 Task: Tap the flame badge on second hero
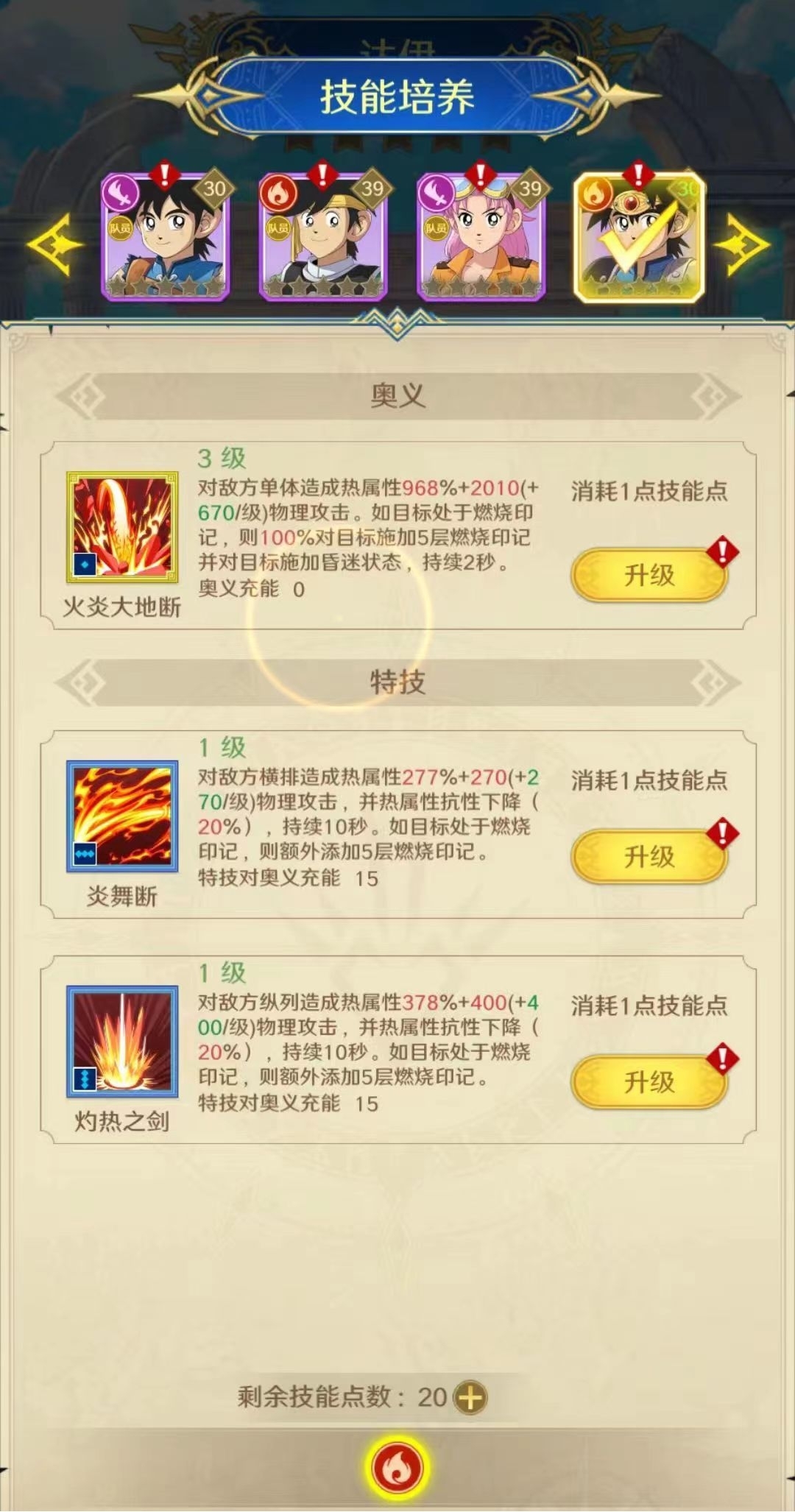pos(278,194)
